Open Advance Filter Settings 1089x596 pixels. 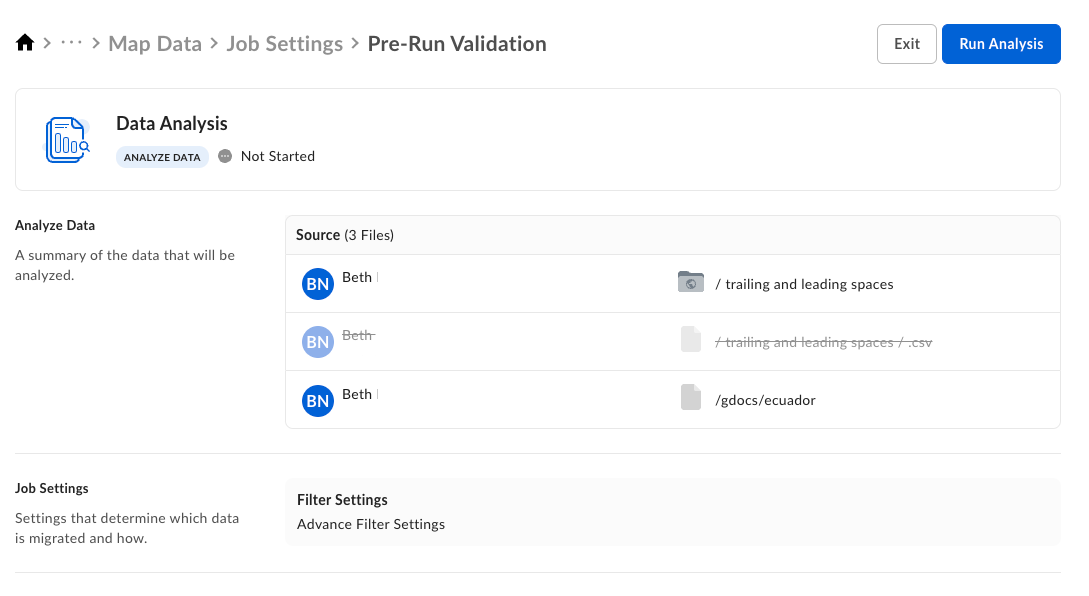click(x=371, y=524)
